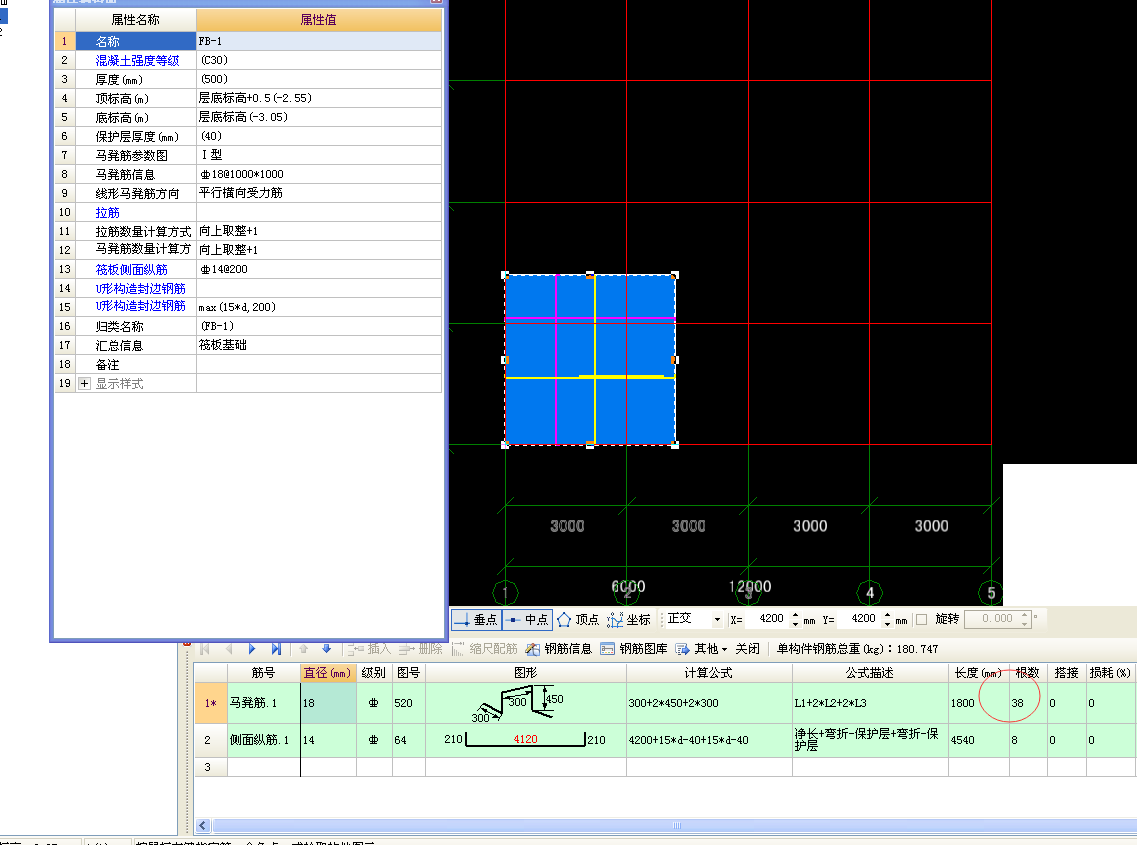Jump to last rebar record arrow
The height and width of the screenshot is (845, 1137).
pyautogui.click(x=276, y=648)
